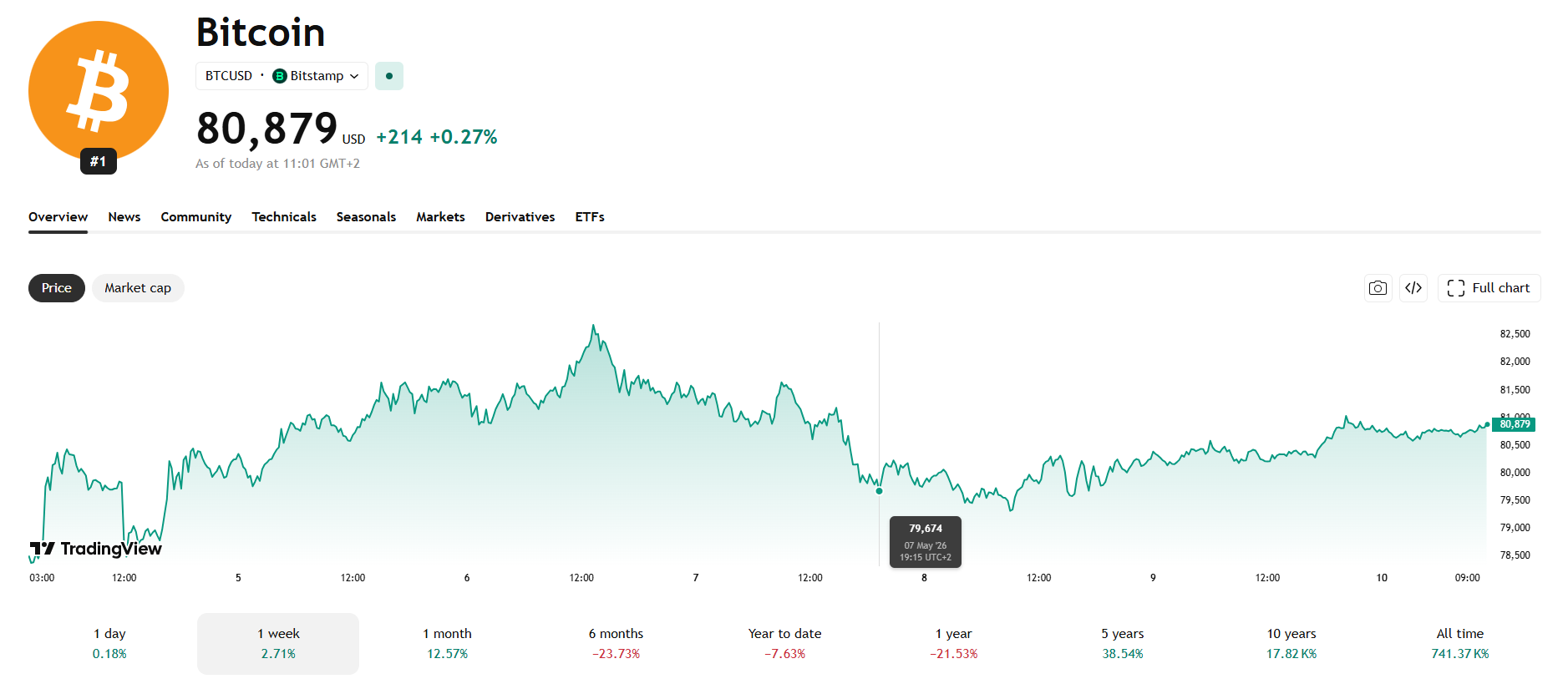The width and height of the screenshot is (1568, 684).
Task: Show the All time range
Action: (x=1459, y=644)
